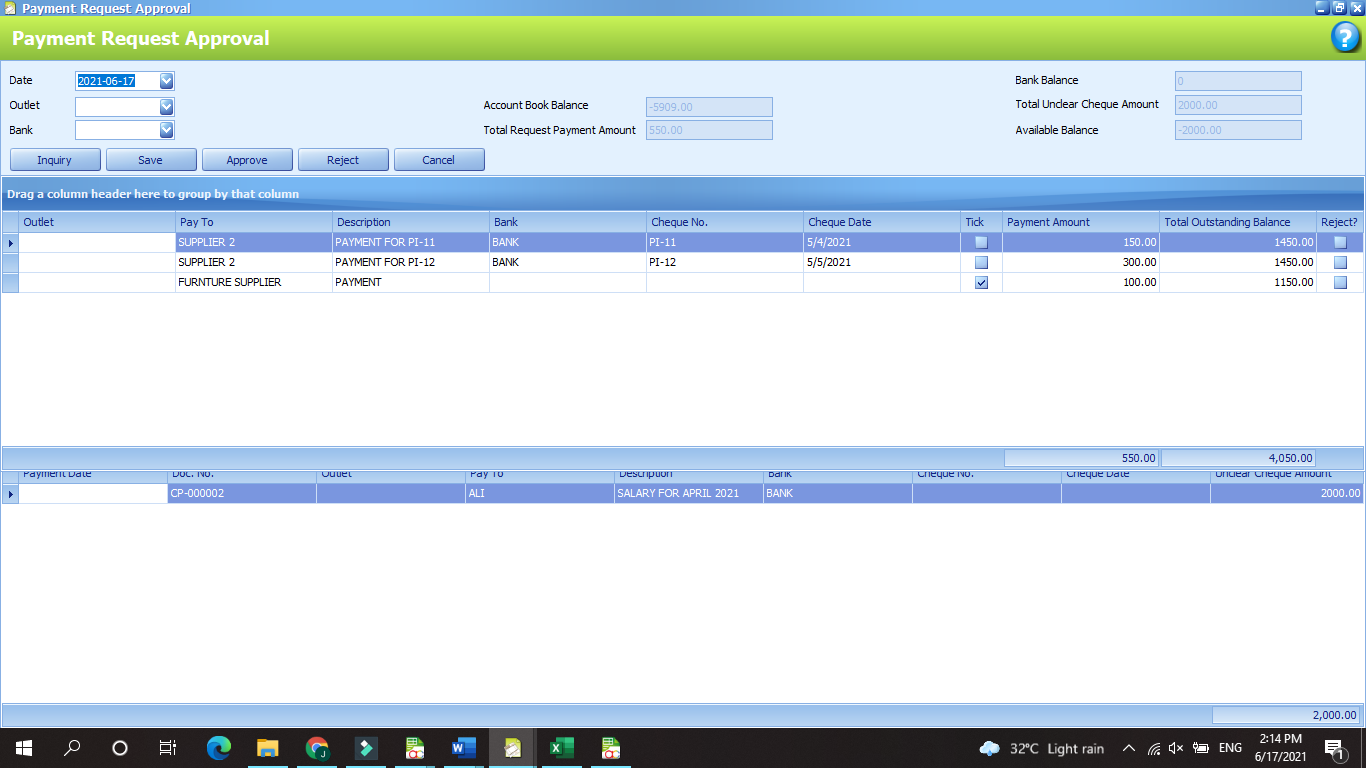Click the muted speaker volume icon
The width and height of the screenshot is (1366, 768).
(1176, 748)
